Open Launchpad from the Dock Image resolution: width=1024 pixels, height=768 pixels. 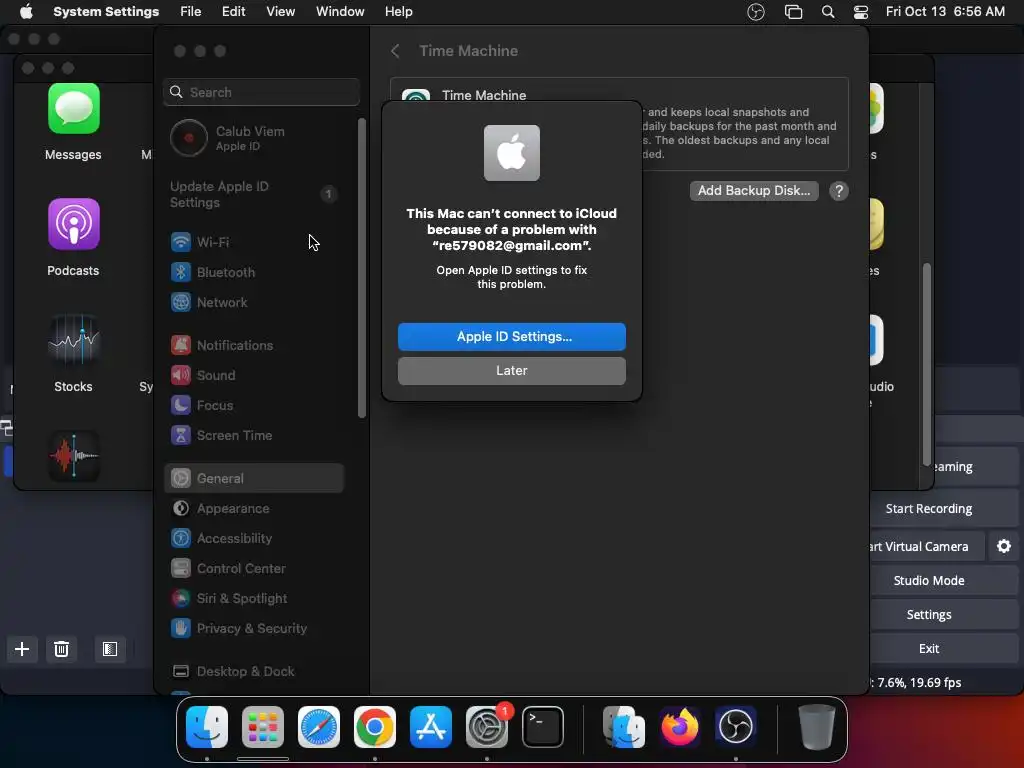pyautogui.click(x=263, y=727)
